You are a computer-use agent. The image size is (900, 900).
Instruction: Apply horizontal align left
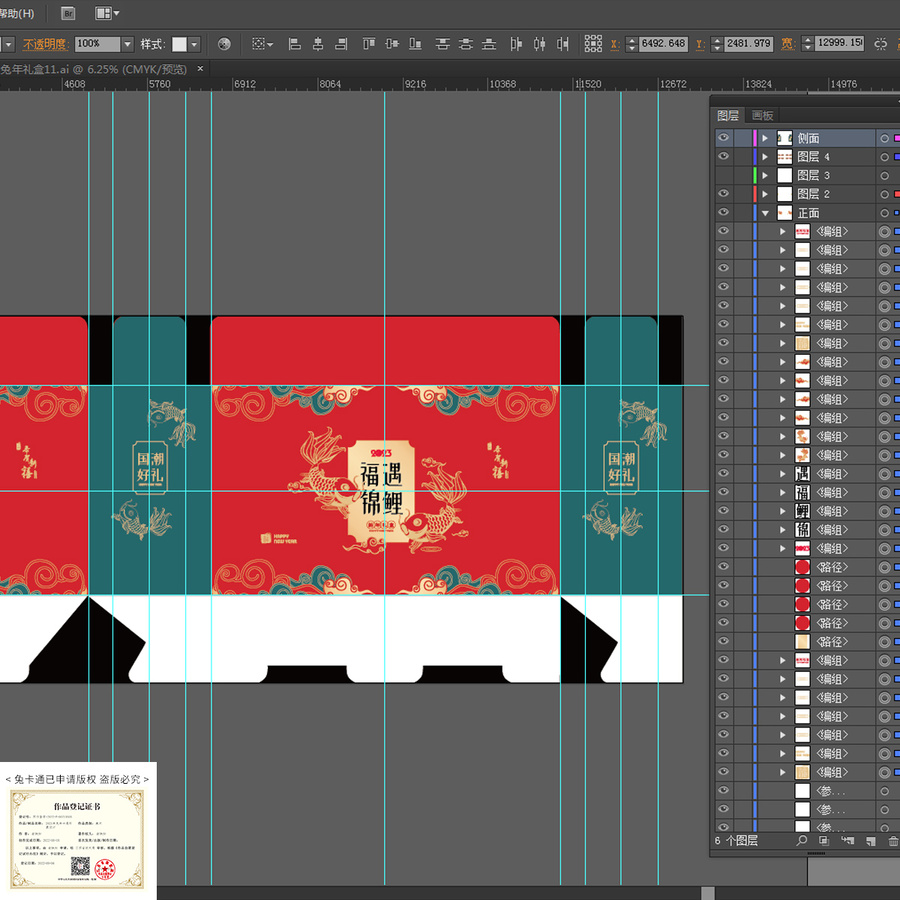[294, 44]
